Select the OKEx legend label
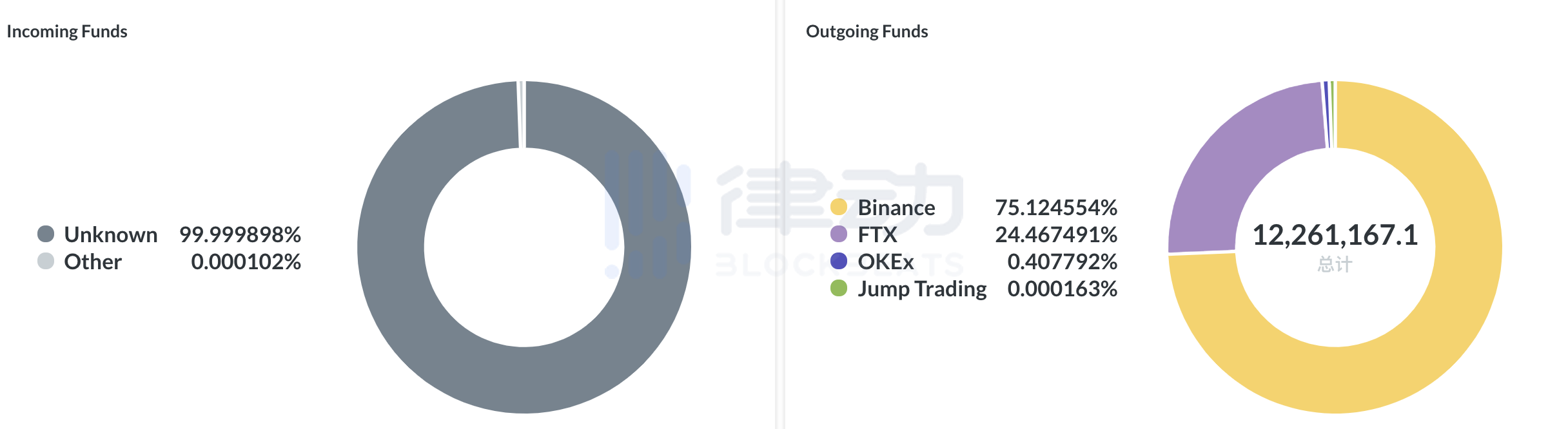 [x=886, y=262]
